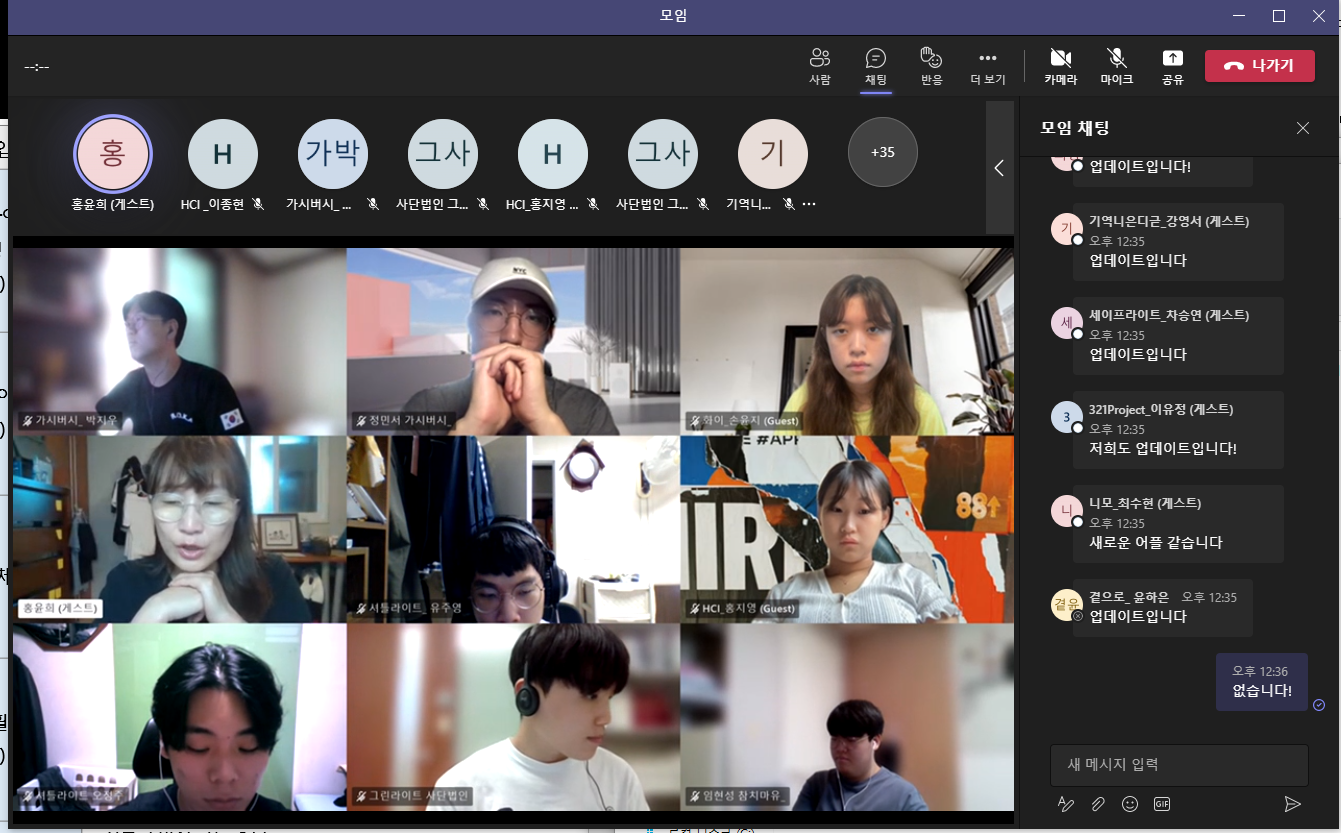Open the 반응 reactions menu
The height and width of the screenshot is (833, 1341).
[931, 66]
